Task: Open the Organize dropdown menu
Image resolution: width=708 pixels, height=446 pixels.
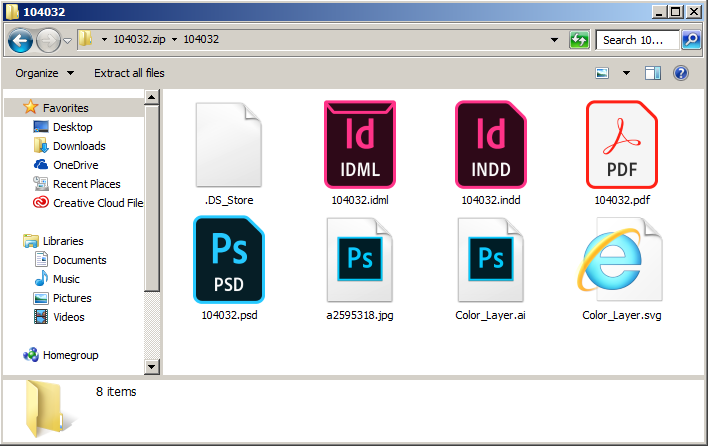Action: (44, 73)
